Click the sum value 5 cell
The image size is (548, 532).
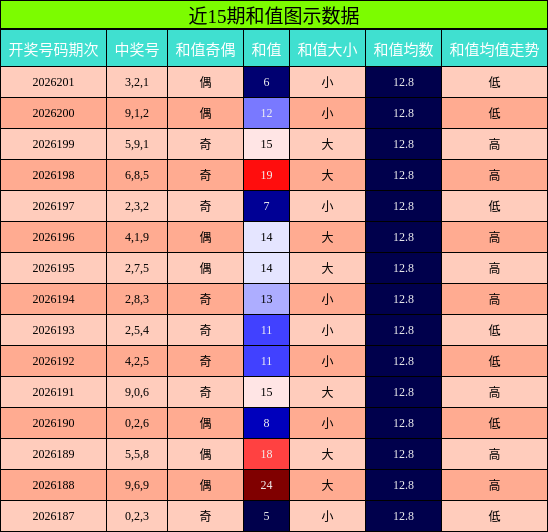coord(267,516)
